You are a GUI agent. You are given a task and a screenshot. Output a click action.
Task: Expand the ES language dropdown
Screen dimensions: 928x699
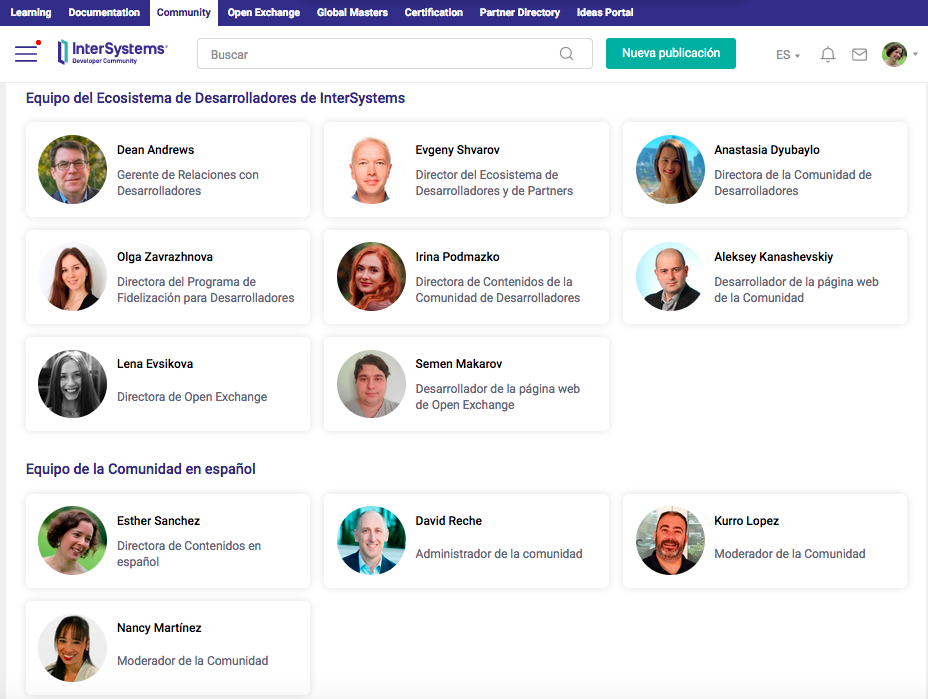[x=788, y=55]
